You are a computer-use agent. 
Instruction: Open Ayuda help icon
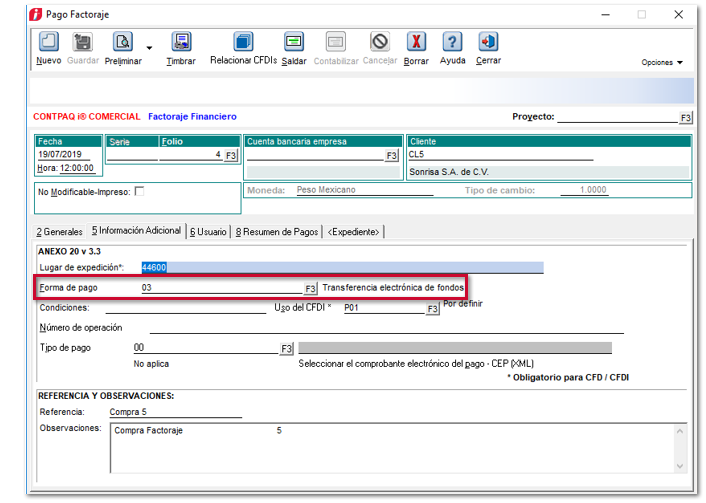(x=452, y=42)
